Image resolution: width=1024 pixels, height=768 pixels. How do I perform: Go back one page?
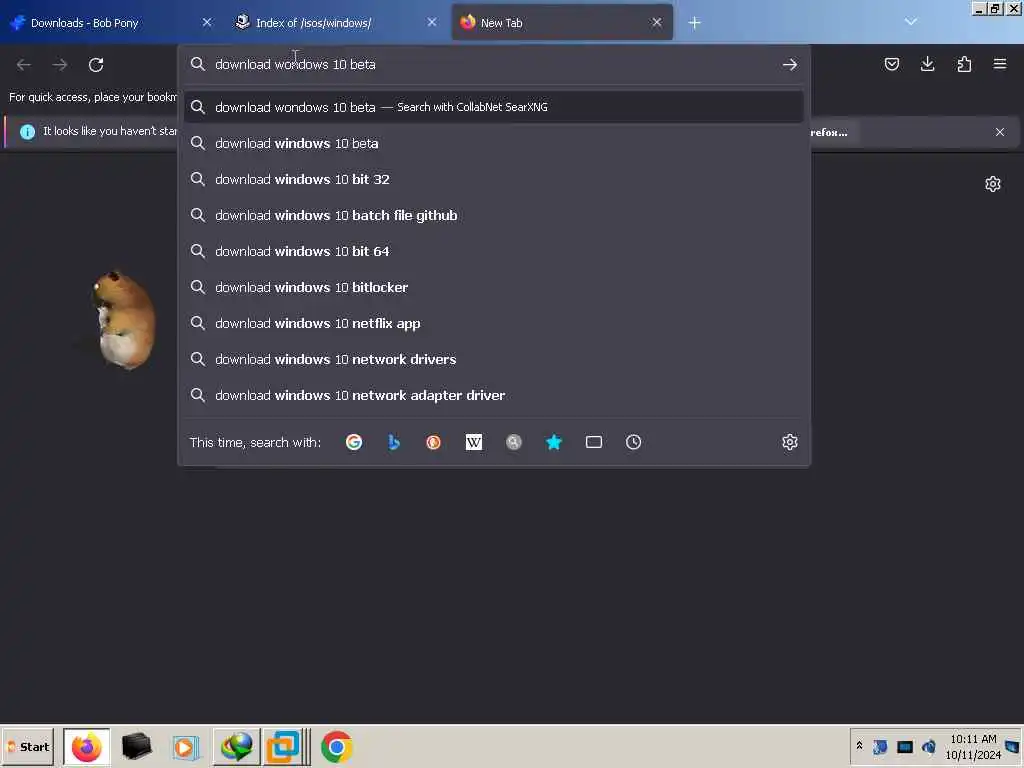(24, 65)
